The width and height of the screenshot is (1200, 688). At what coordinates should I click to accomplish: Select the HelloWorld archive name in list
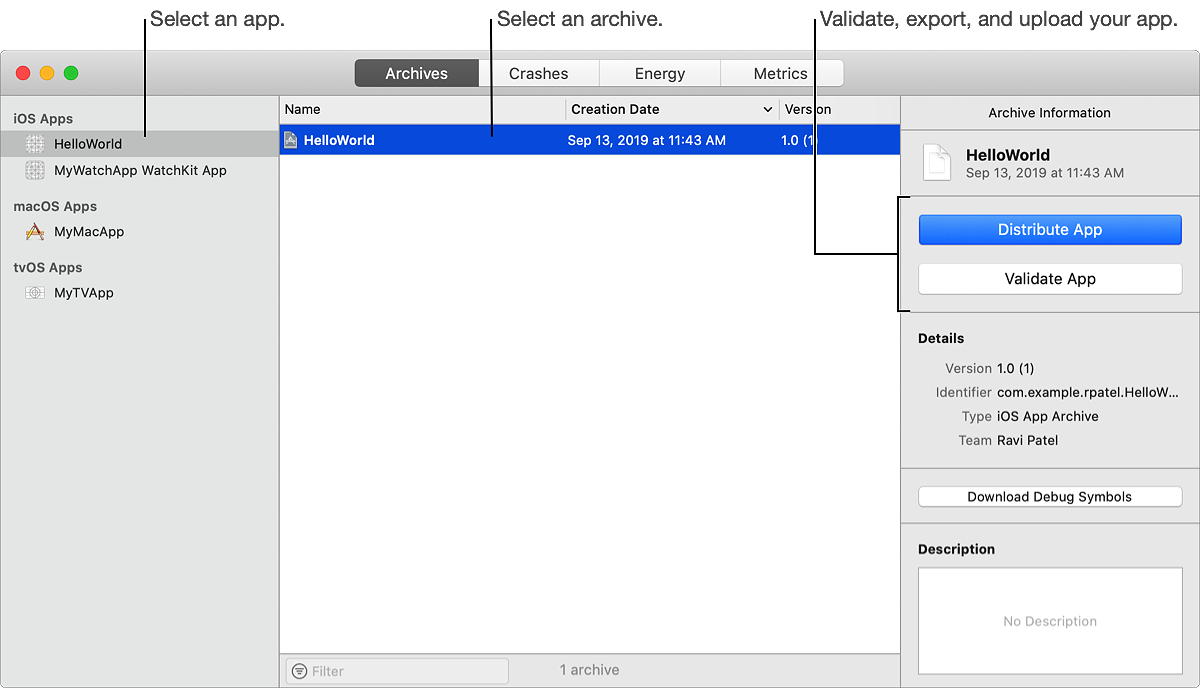click(339, 140)
